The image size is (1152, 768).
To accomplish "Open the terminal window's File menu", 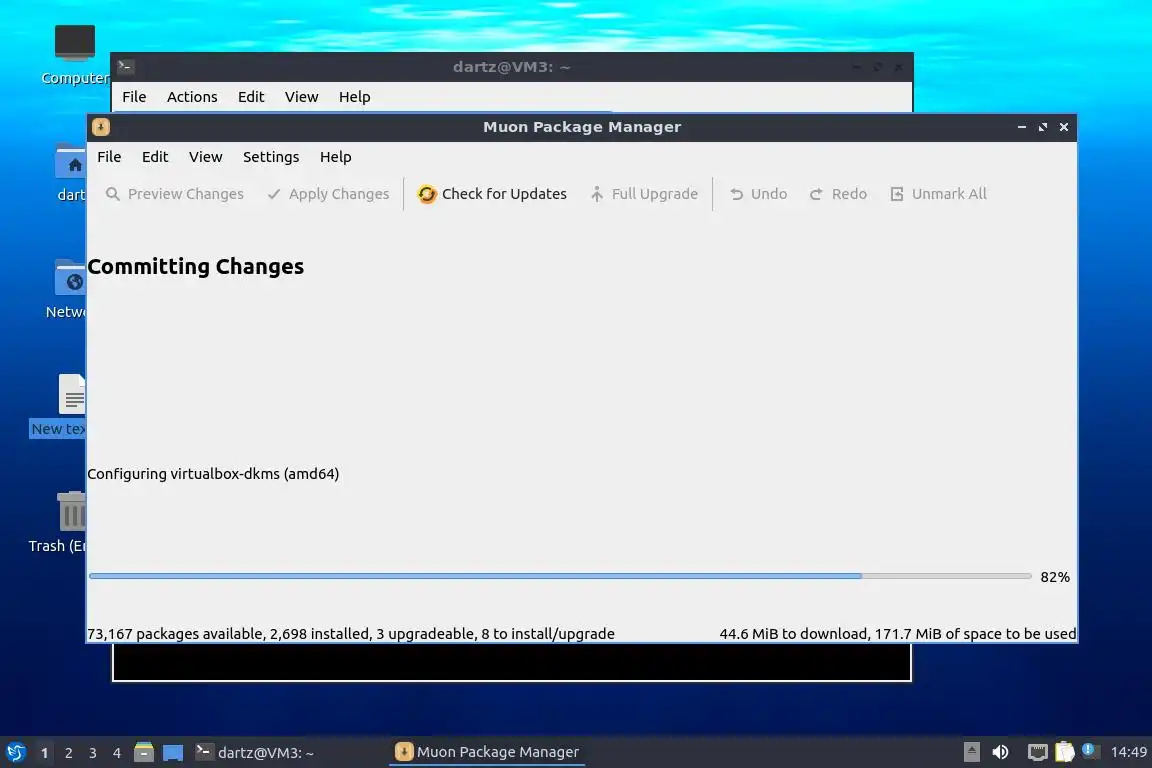I will tap(134, 97).
